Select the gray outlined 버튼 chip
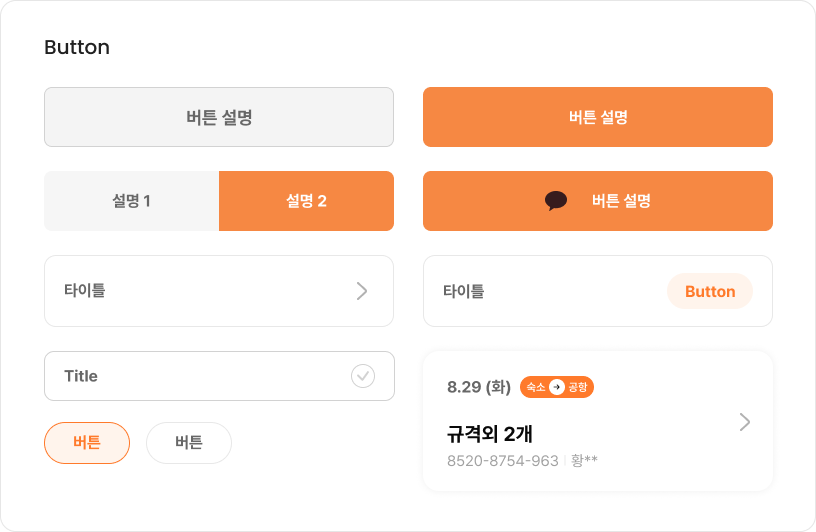 (x=189, y=443)
